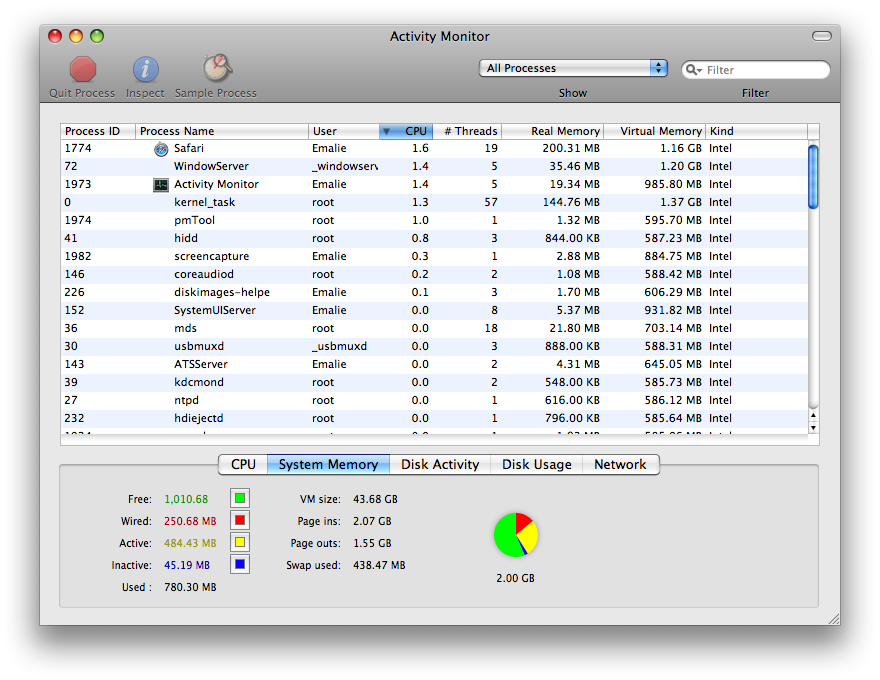Select the pmTool process row

tap(434, 220)
